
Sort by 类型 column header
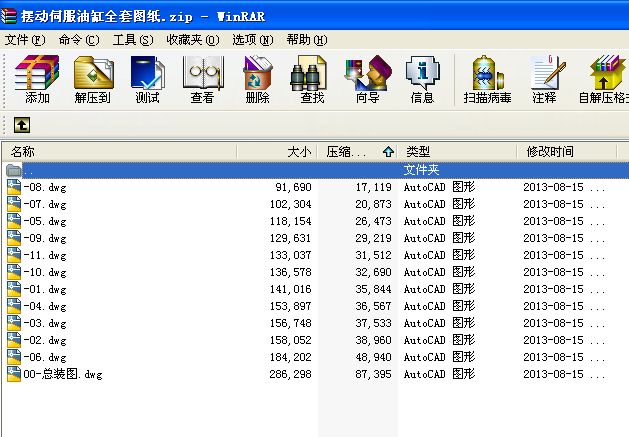pos(457,152)
